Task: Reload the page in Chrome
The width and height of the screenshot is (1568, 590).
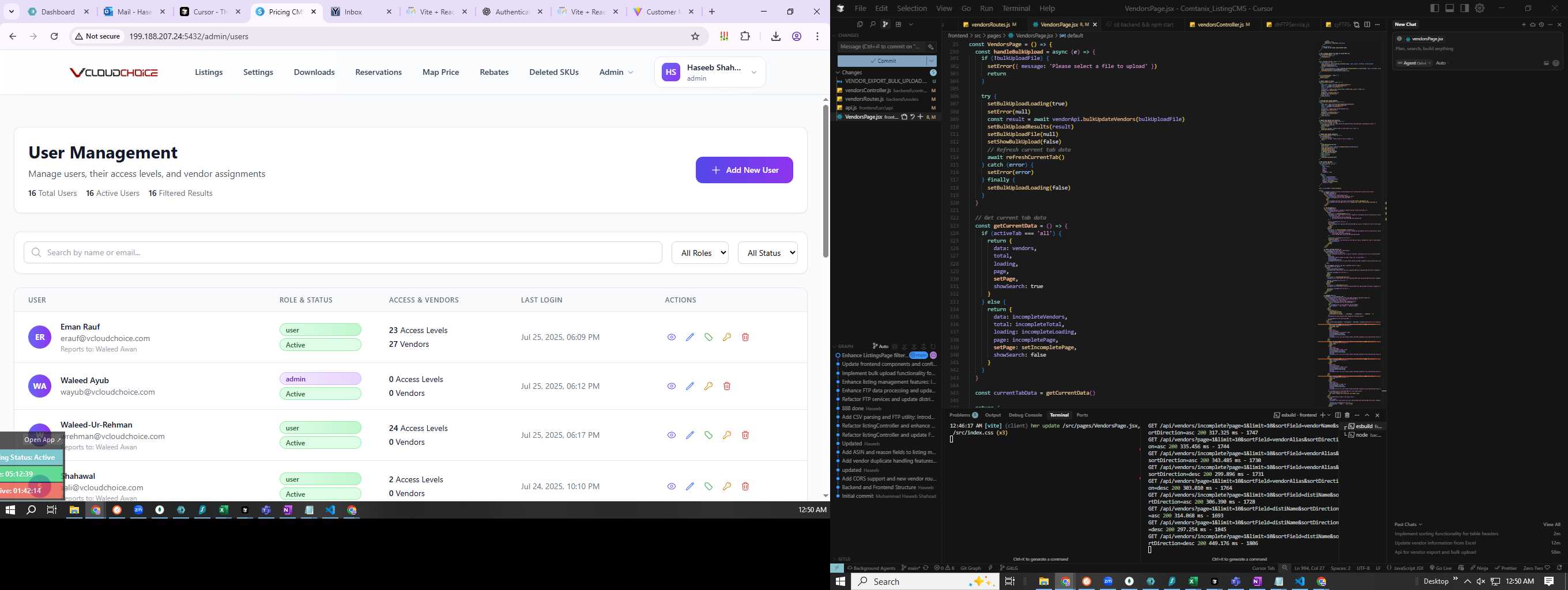Action: pos(54,36)
